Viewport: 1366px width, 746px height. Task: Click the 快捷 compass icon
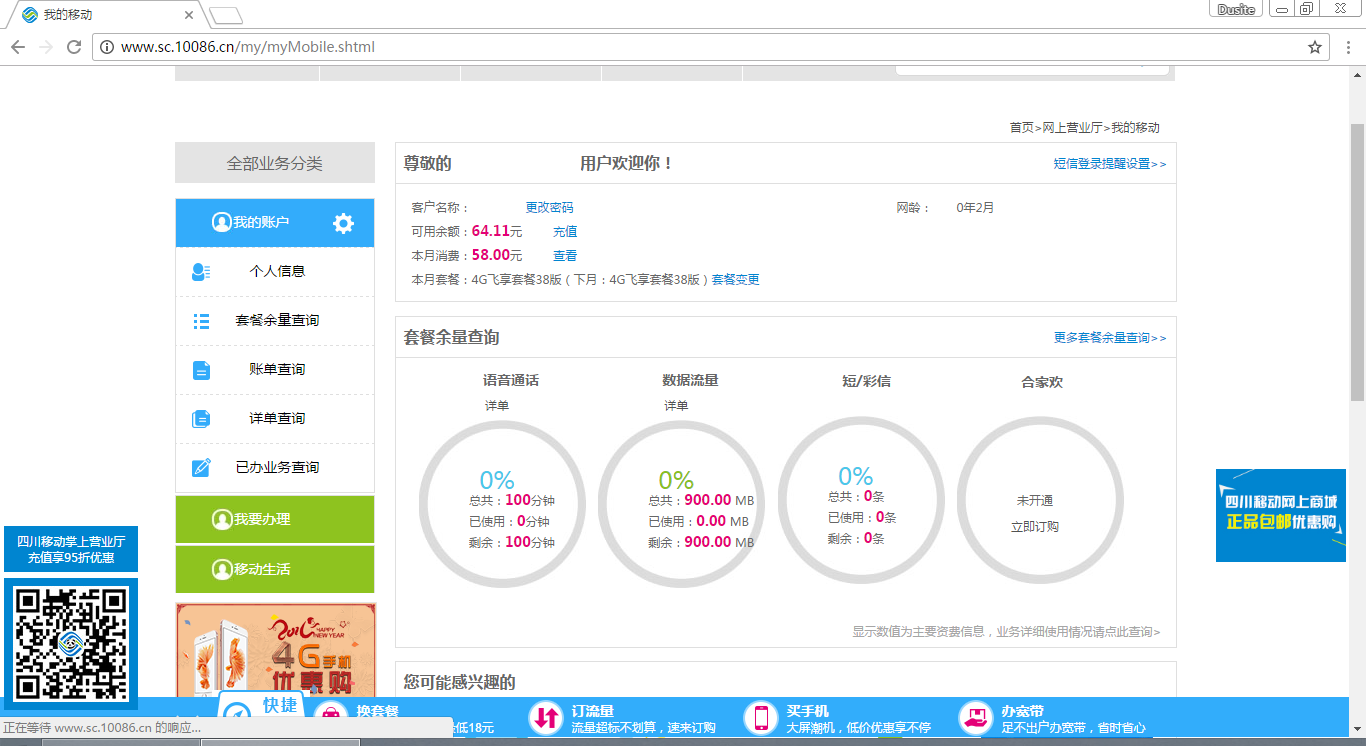point(237,714)
